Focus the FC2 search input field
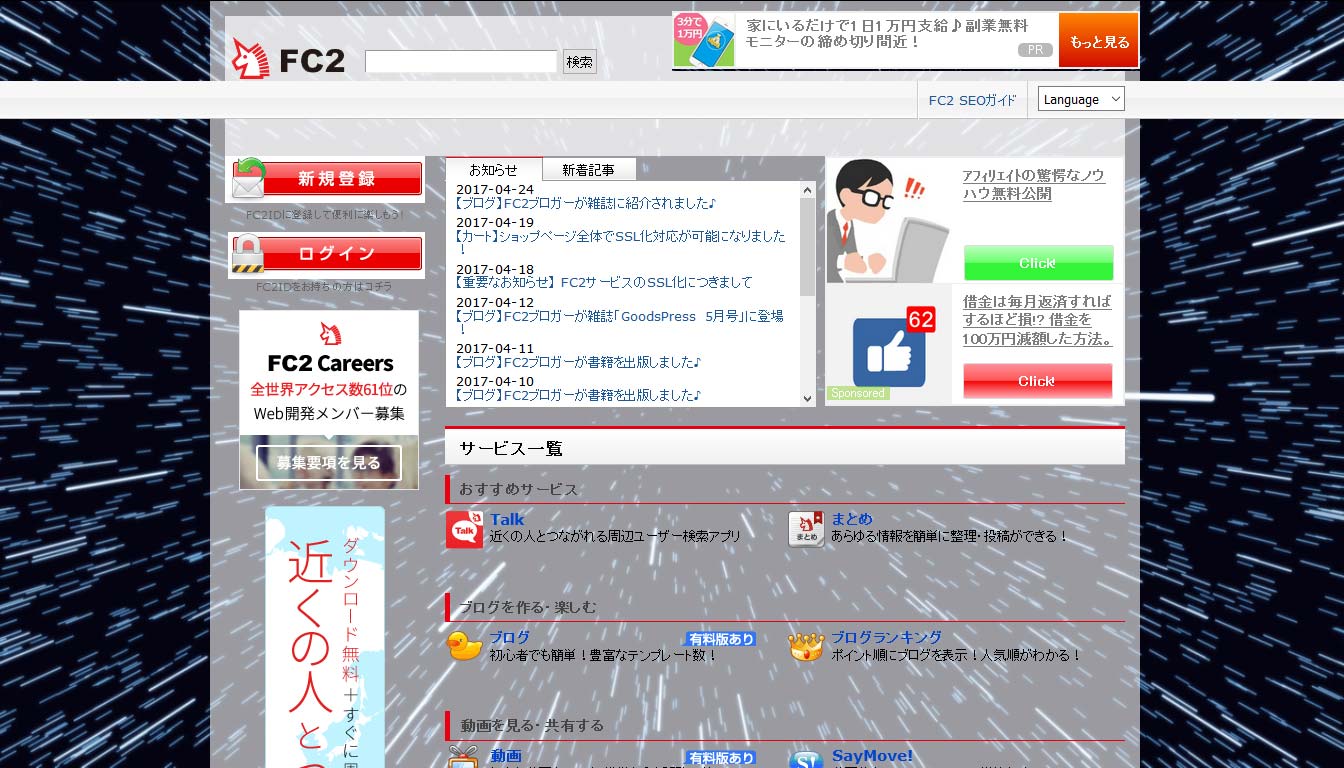Image resolution: width=1344 pixels, height=768 pixels. pos(461,62)
